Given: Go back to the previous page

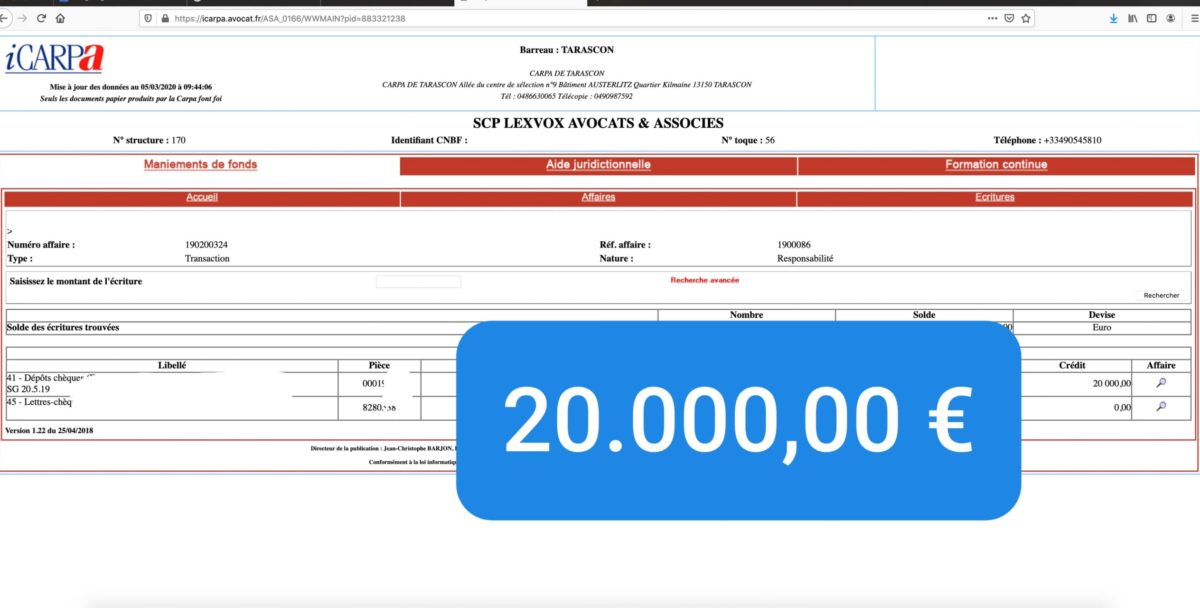Looking at the screenshot, I should (x=4, y=18).
